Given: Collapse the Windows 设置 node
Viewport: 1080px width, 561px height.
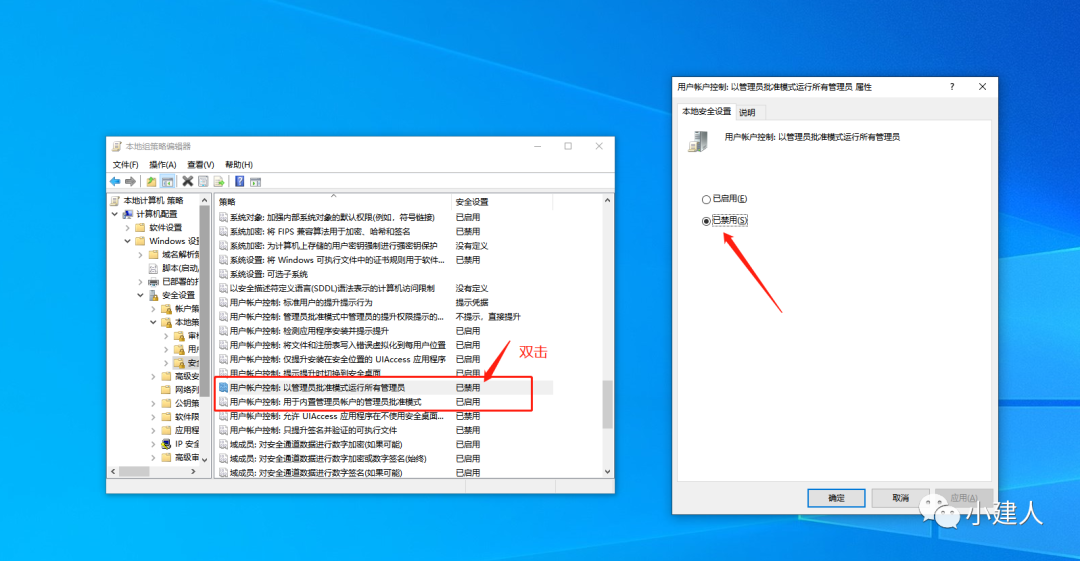Looking at the screenshot, I should click(127, 241).
